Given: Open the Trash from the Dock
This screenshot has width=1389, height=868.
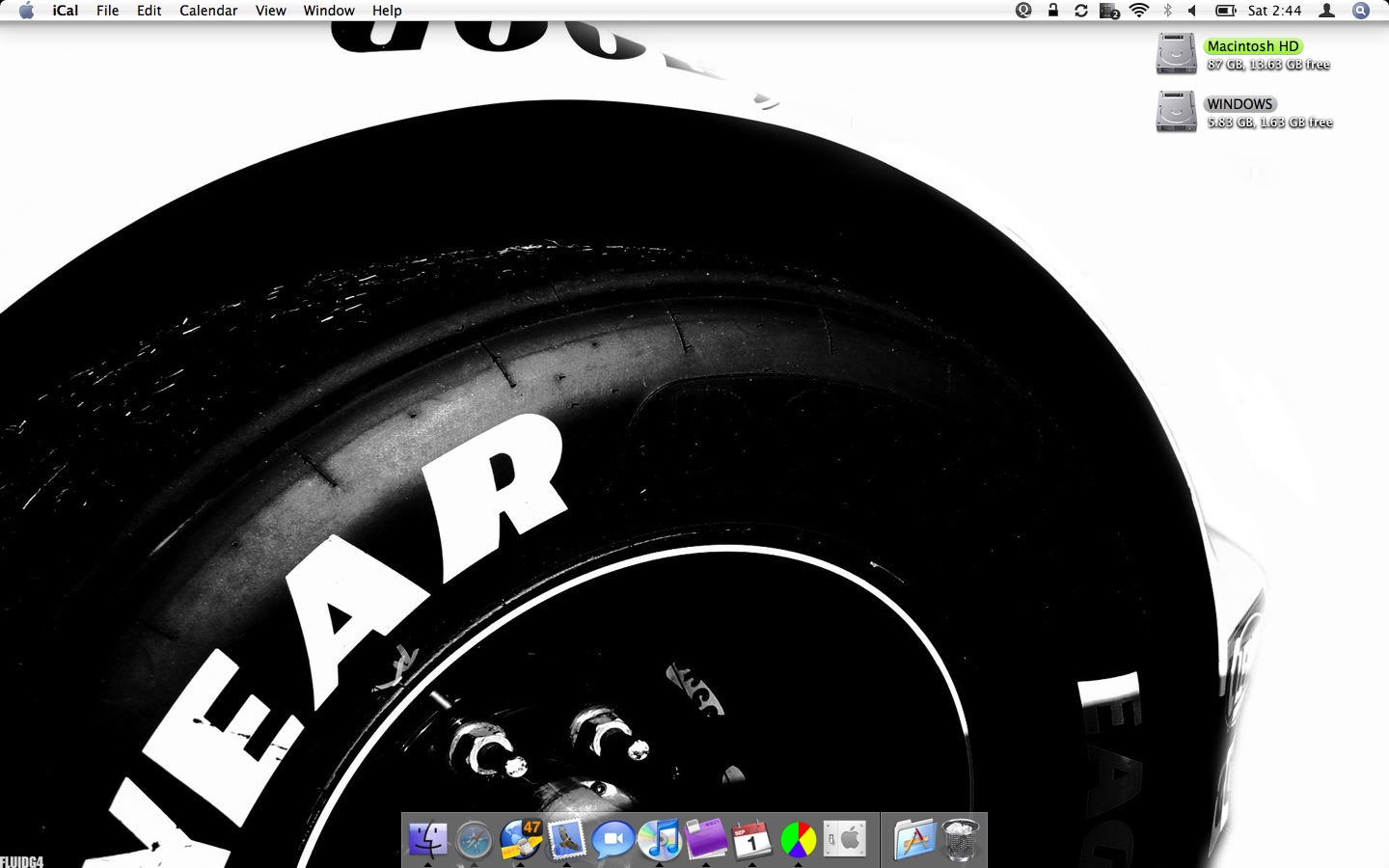Looking at the screenshot, I should pos(960,839).
